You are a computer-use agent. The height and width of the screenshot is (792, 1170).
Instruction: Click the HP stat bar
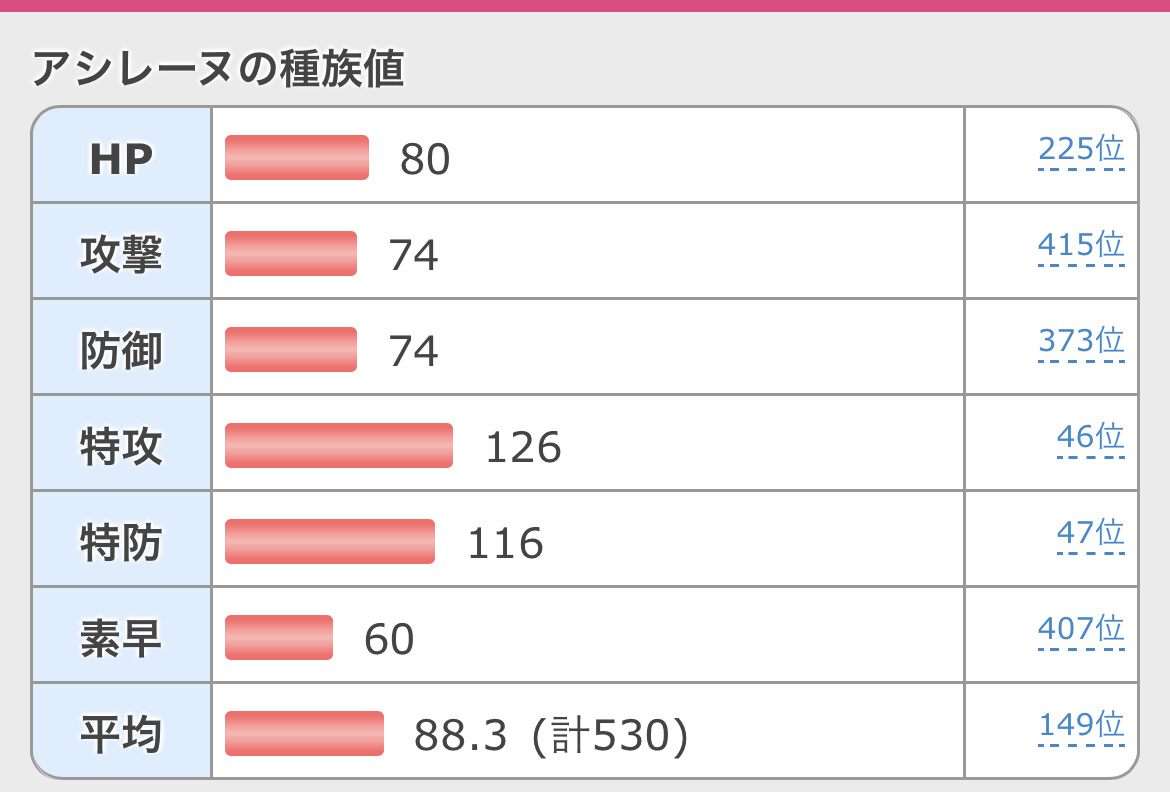[x=297, y=158]
